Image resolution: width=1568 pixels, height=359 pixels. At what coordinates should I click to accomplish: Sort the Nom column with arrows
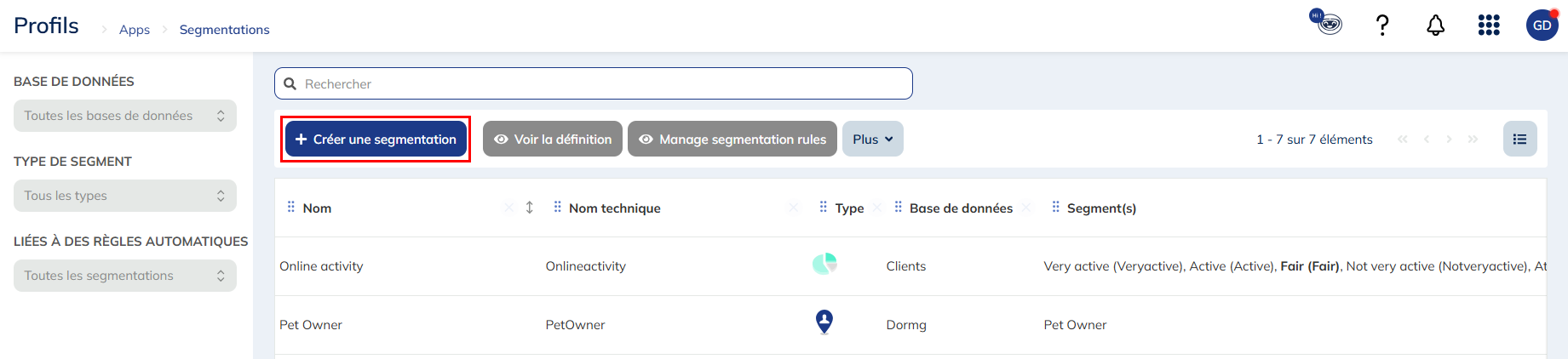[529, 208]
